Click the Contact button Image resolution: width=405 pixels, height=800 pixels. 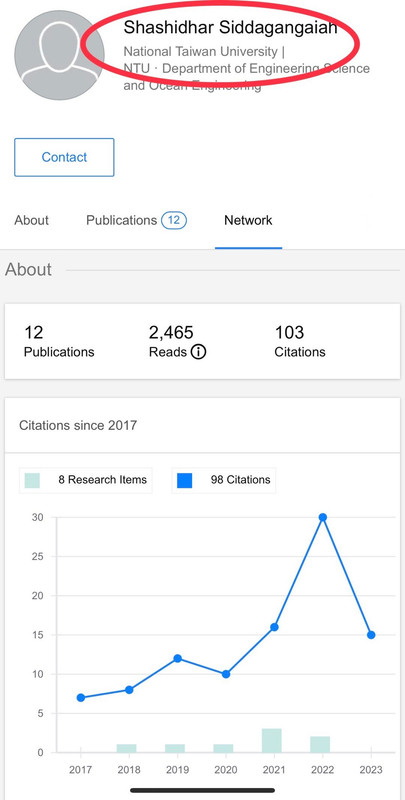[64, 157]
